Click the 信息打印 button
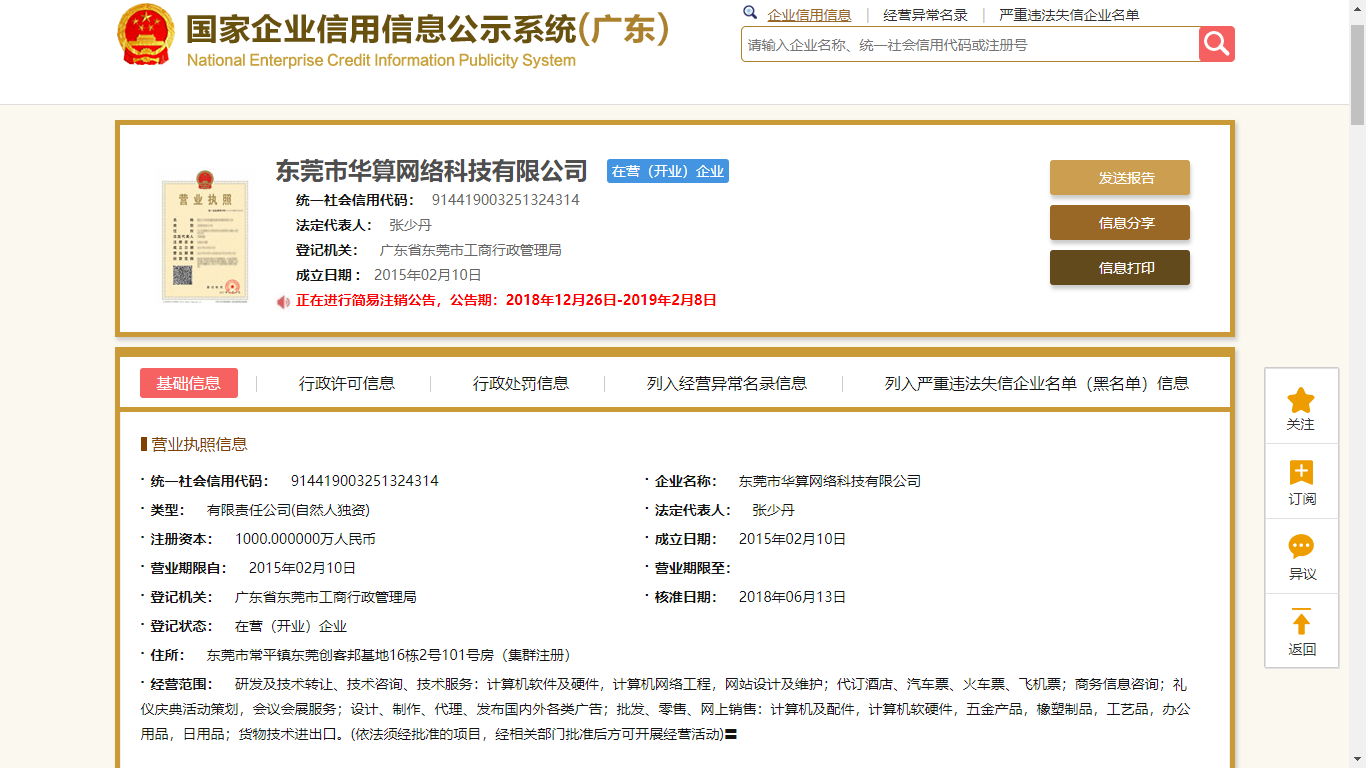Screen dimensions: 1366x768 [x=1120, y=268]
